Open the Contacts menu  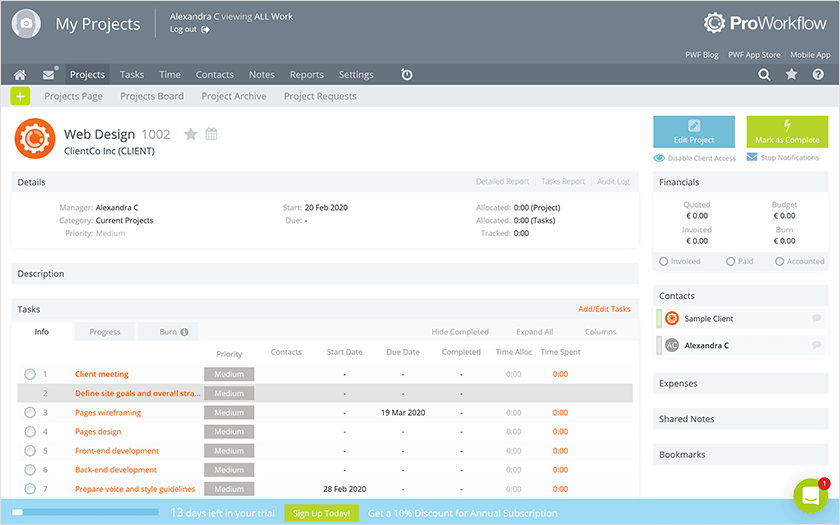[x=214, y=74]
